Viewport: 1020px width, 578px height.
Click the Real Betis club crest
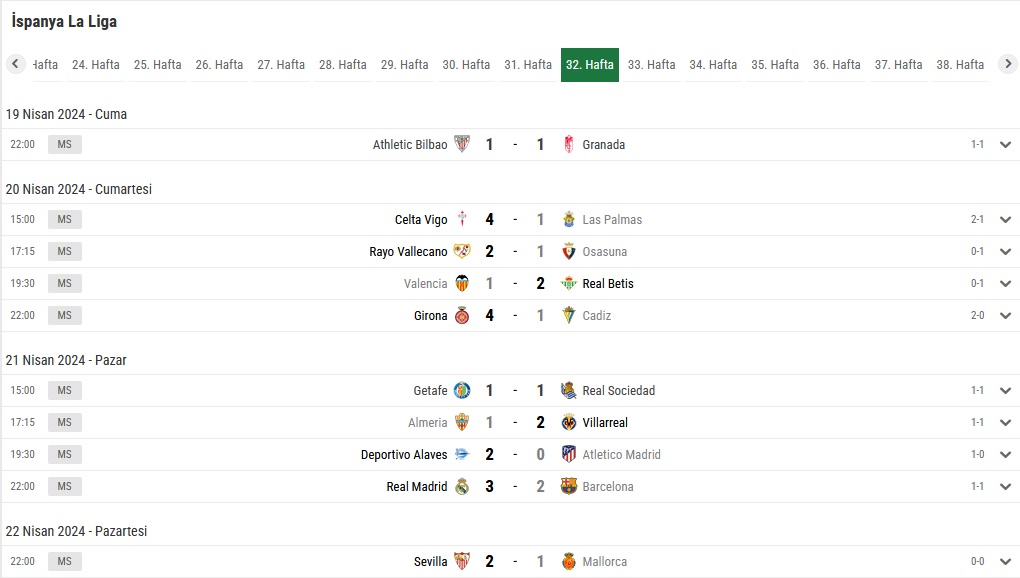(569, 283)
